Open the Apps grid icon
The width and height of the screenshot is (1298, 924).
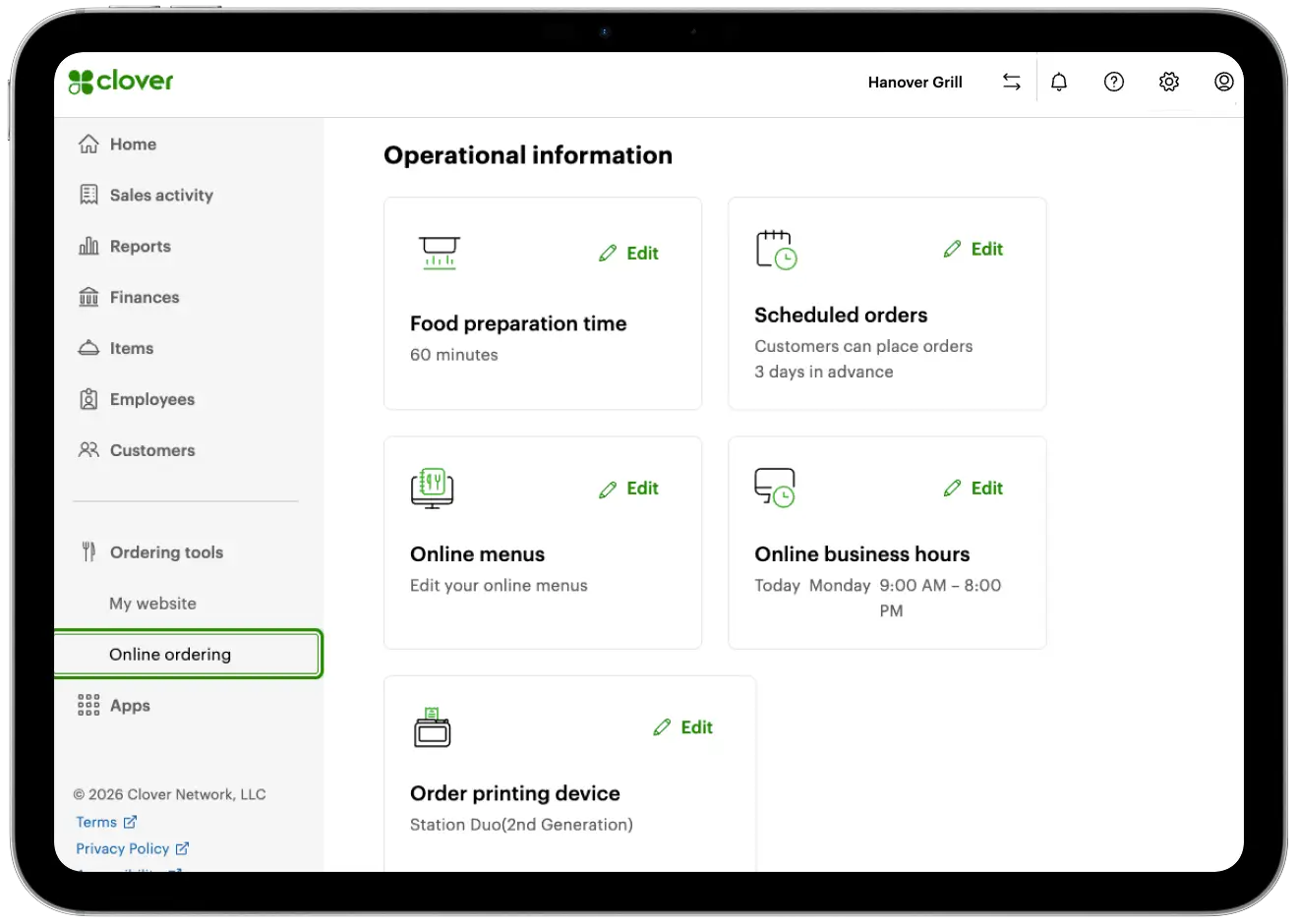pos(89,705)
